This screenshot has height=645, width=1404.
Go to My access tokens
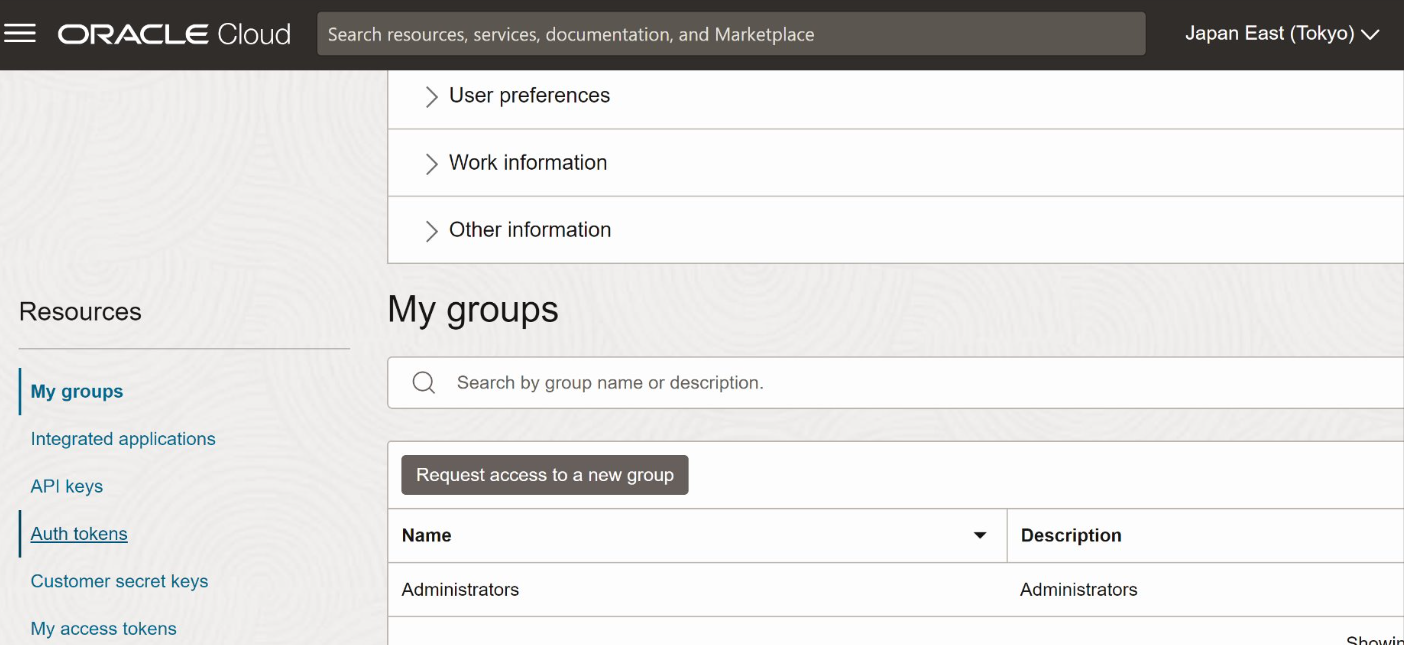103,629
